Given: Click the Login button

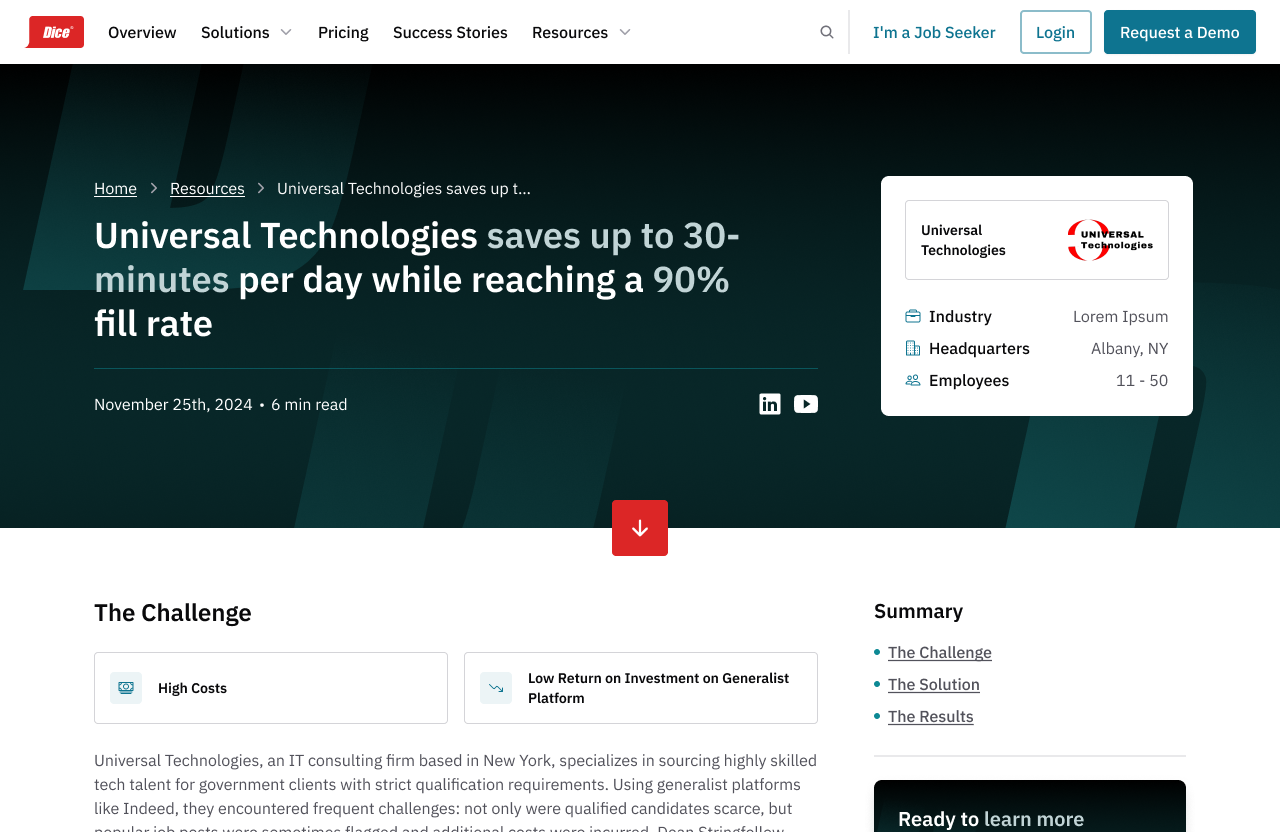Looking at the screenshot, I should (x=1056, y=32).
